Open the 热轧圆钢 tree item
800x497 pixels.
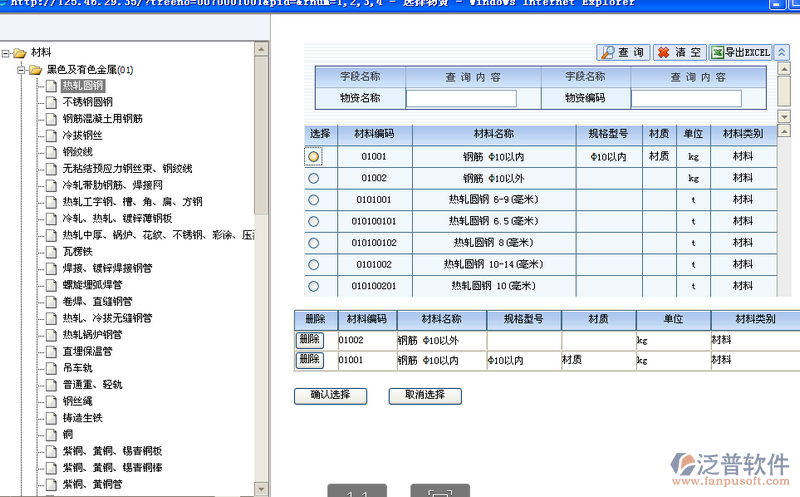pyautogui.click(x=83, y=86)
